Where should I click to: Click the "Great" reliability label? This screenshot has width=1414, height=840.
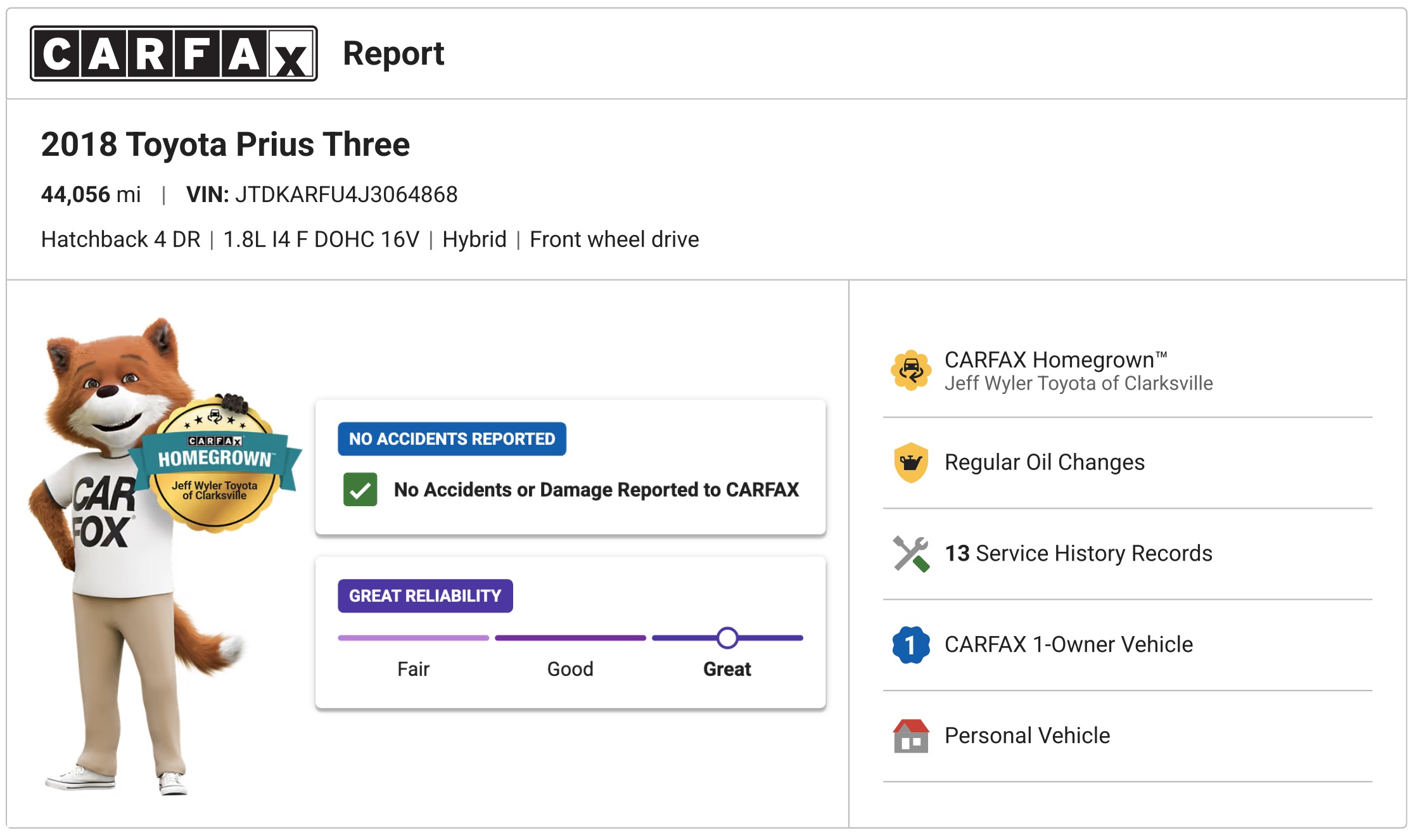click(727, 669)
